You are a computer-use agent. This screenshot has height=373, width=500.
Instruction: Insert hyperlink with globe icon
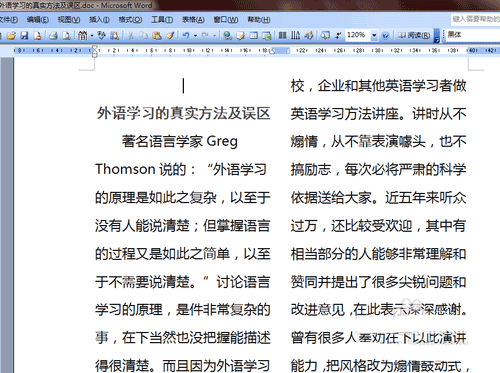coord(228,35)
